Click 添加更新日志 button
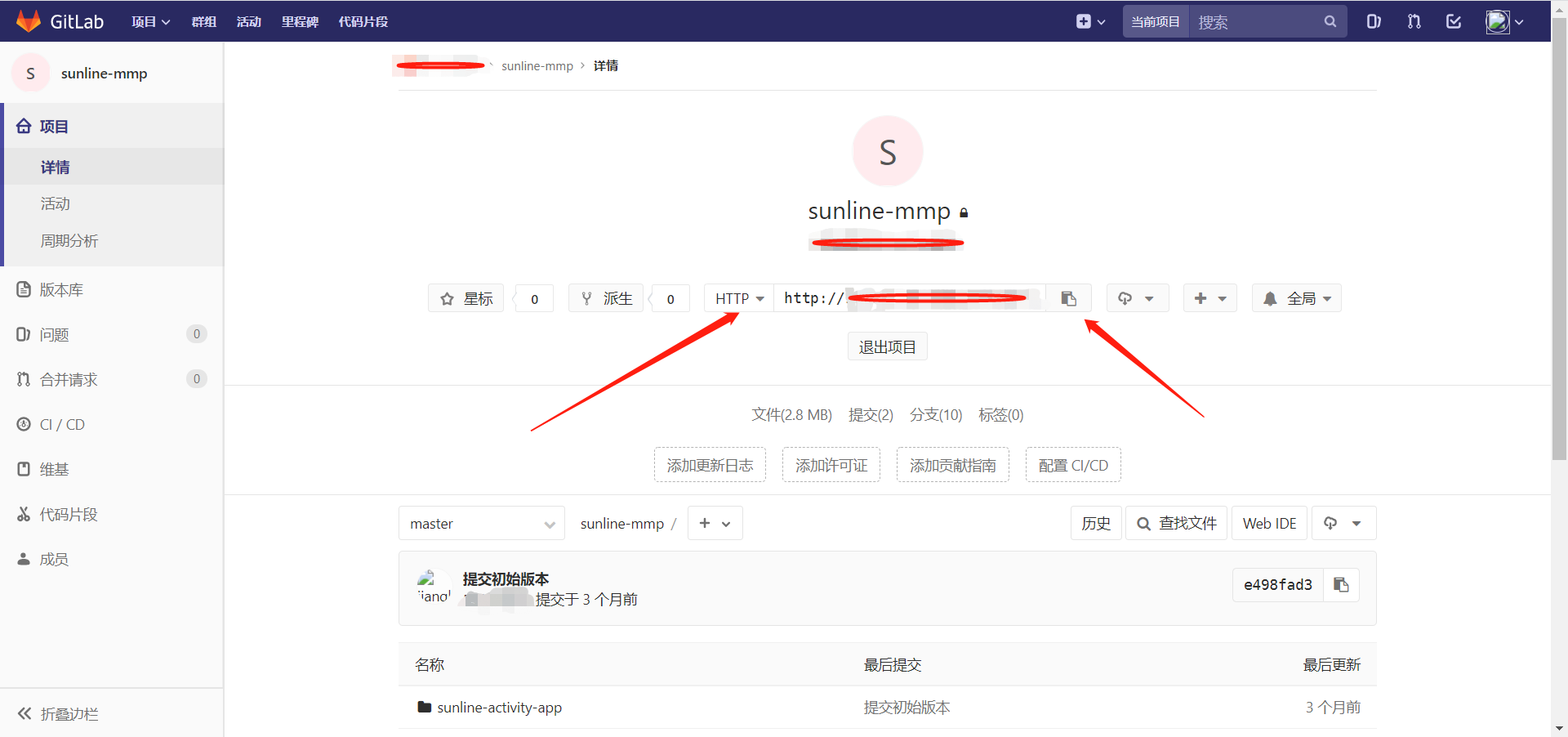 pyautogui.click(x=710, y=465)
